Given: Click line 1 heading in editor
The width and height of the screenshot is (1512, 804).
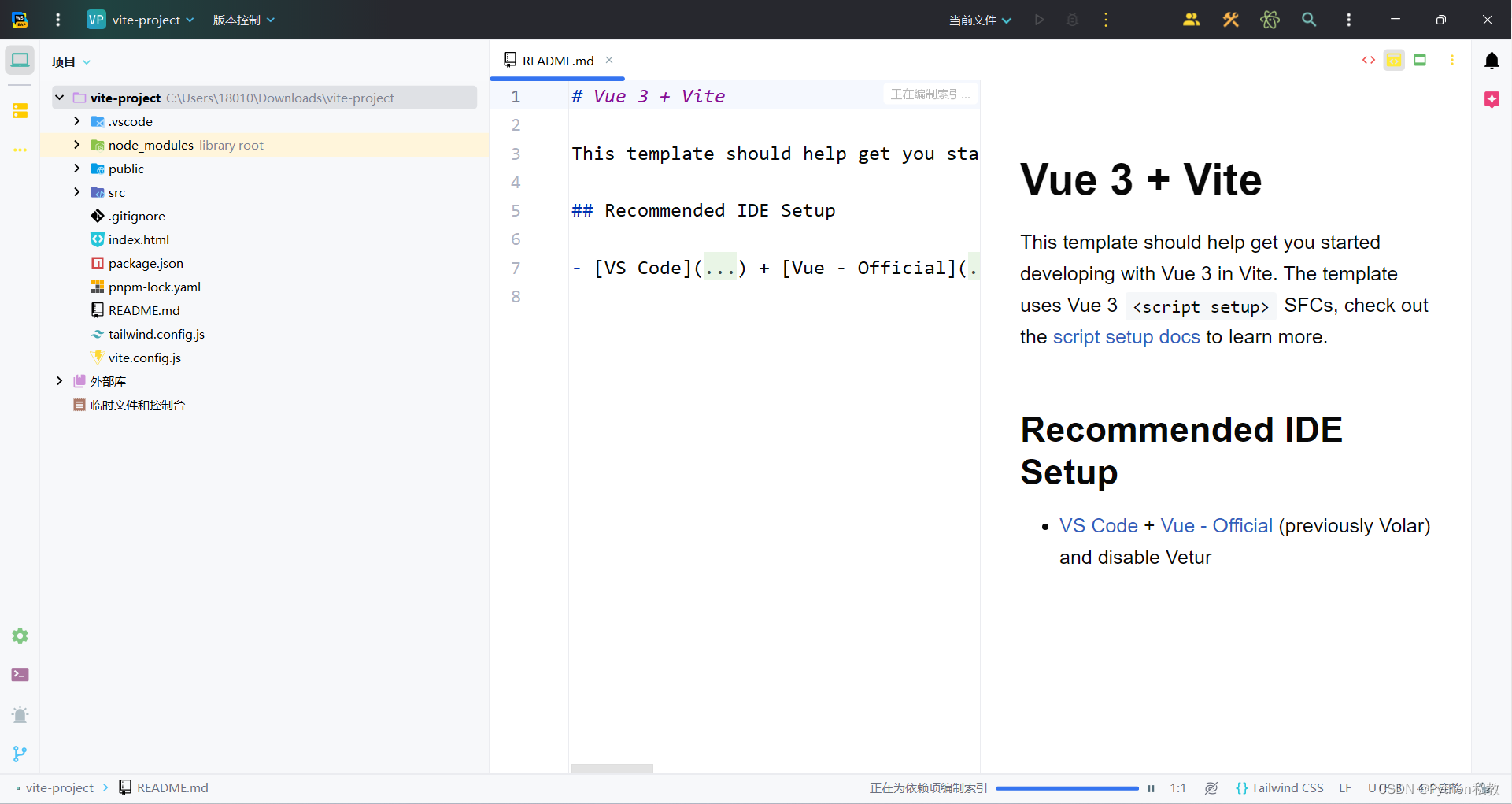Looking at the screenshot, I should tap(649, 96).
